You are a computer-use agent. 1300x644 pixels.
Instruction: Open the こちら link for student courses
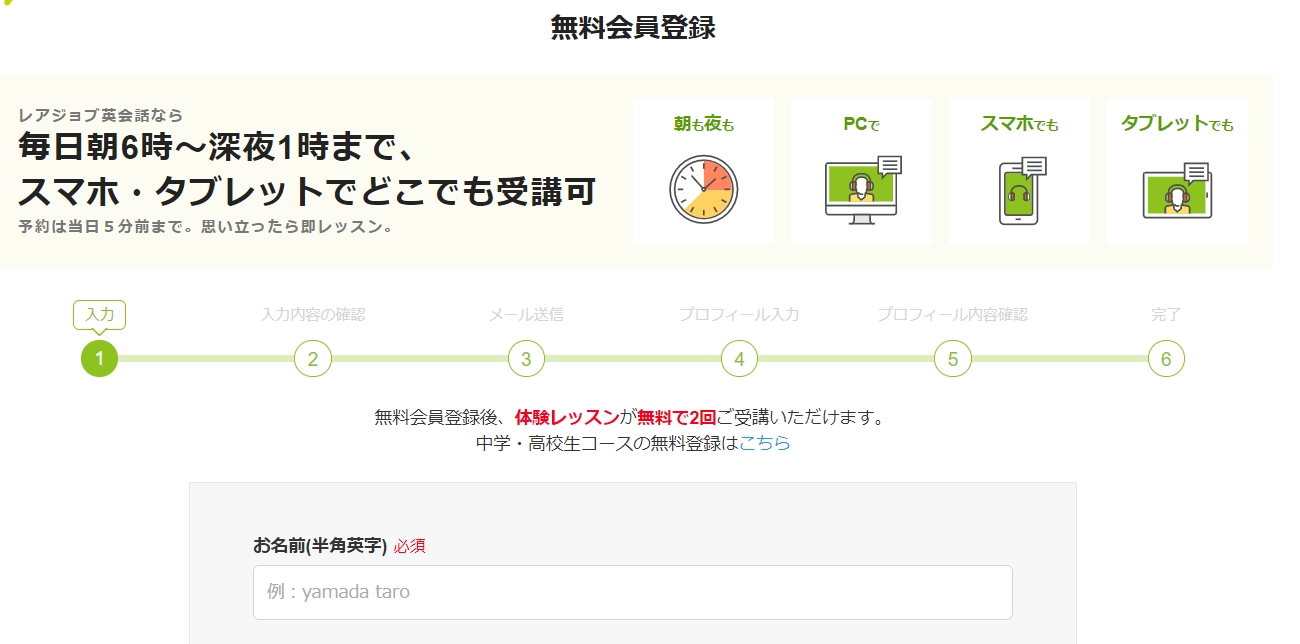click(765, 443)
